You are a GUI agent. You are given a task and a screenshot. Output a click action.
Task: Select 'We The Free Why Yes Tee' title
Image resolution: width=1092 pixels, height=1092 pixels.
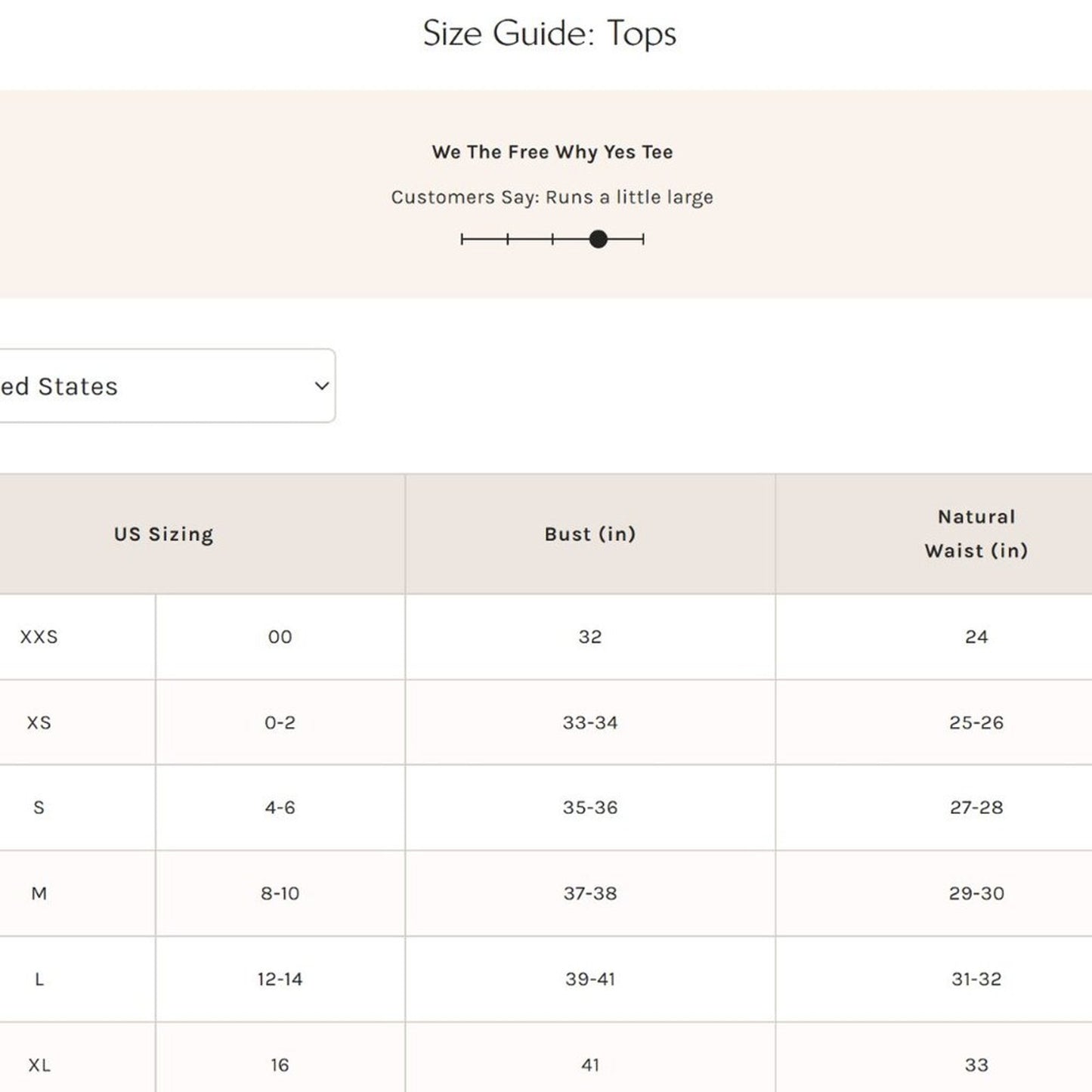552,152
